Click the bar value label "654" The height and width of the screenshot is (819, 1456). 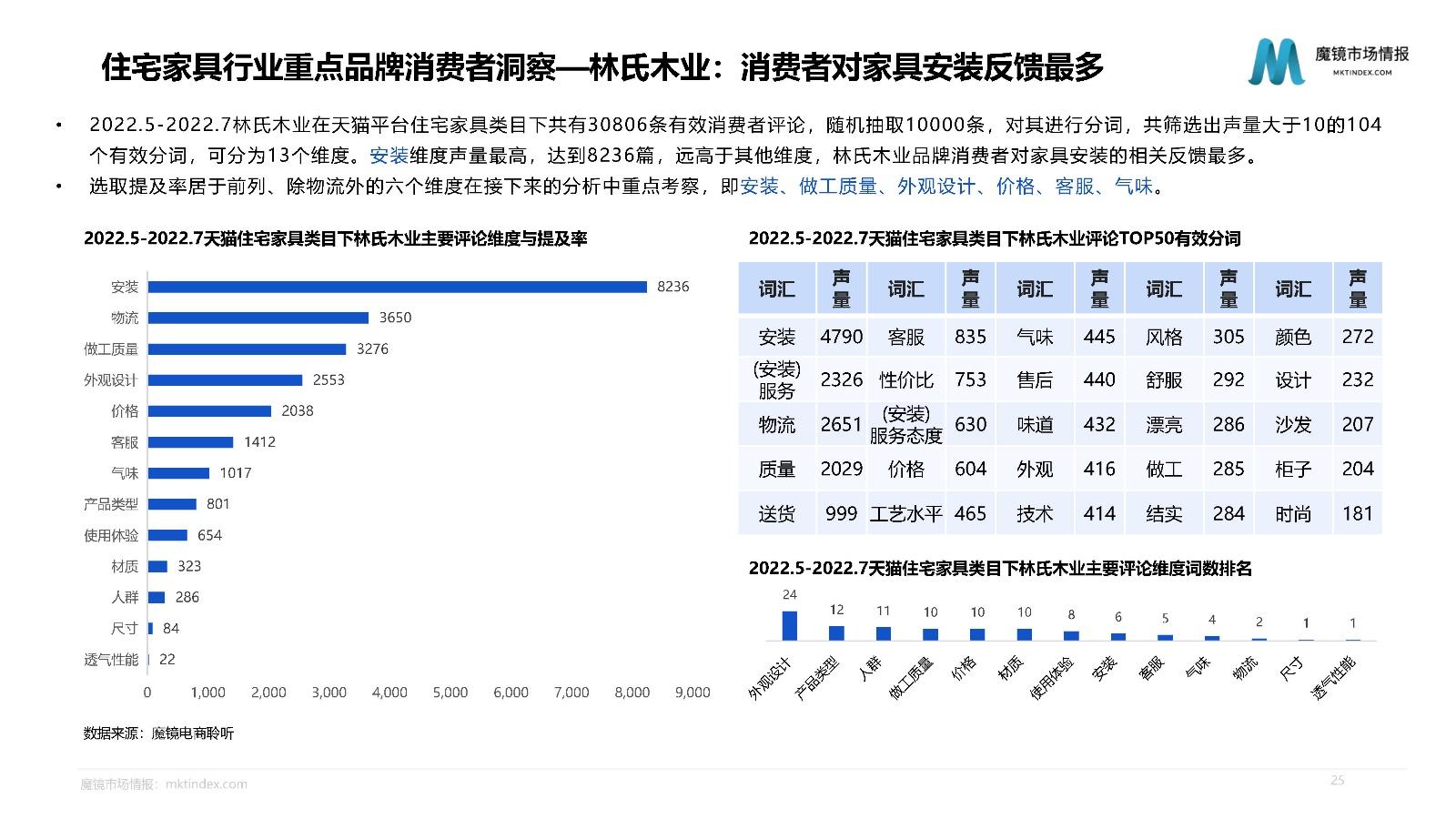coord(210,535)
